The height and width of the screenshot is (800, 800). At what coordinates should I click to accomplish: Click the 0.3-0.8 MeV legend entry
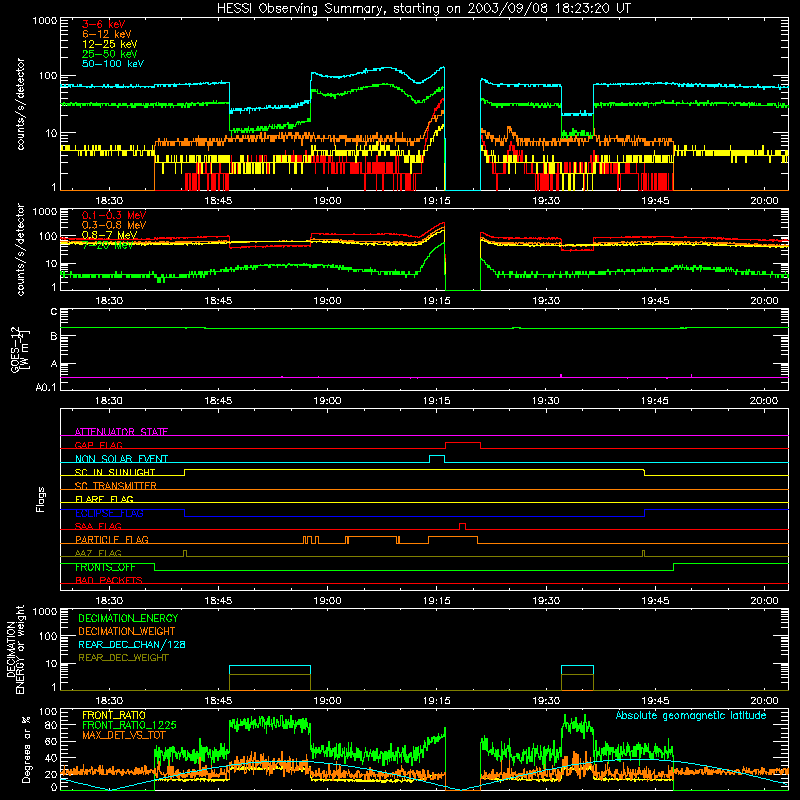click(x=114, y=225)
